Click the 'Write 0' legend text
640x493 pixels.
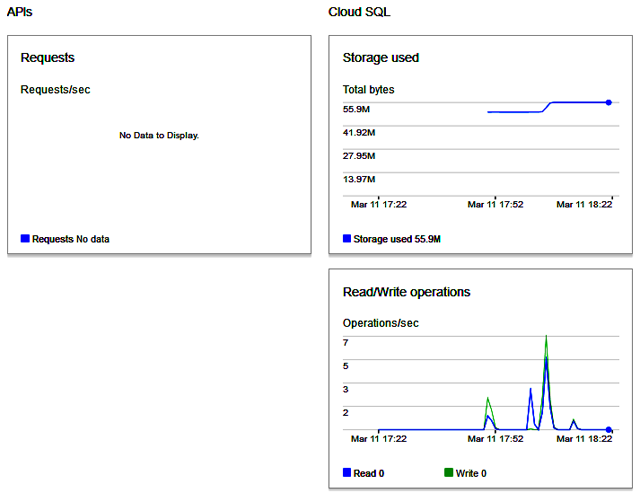pyautogui.click(x=471, y=473)
